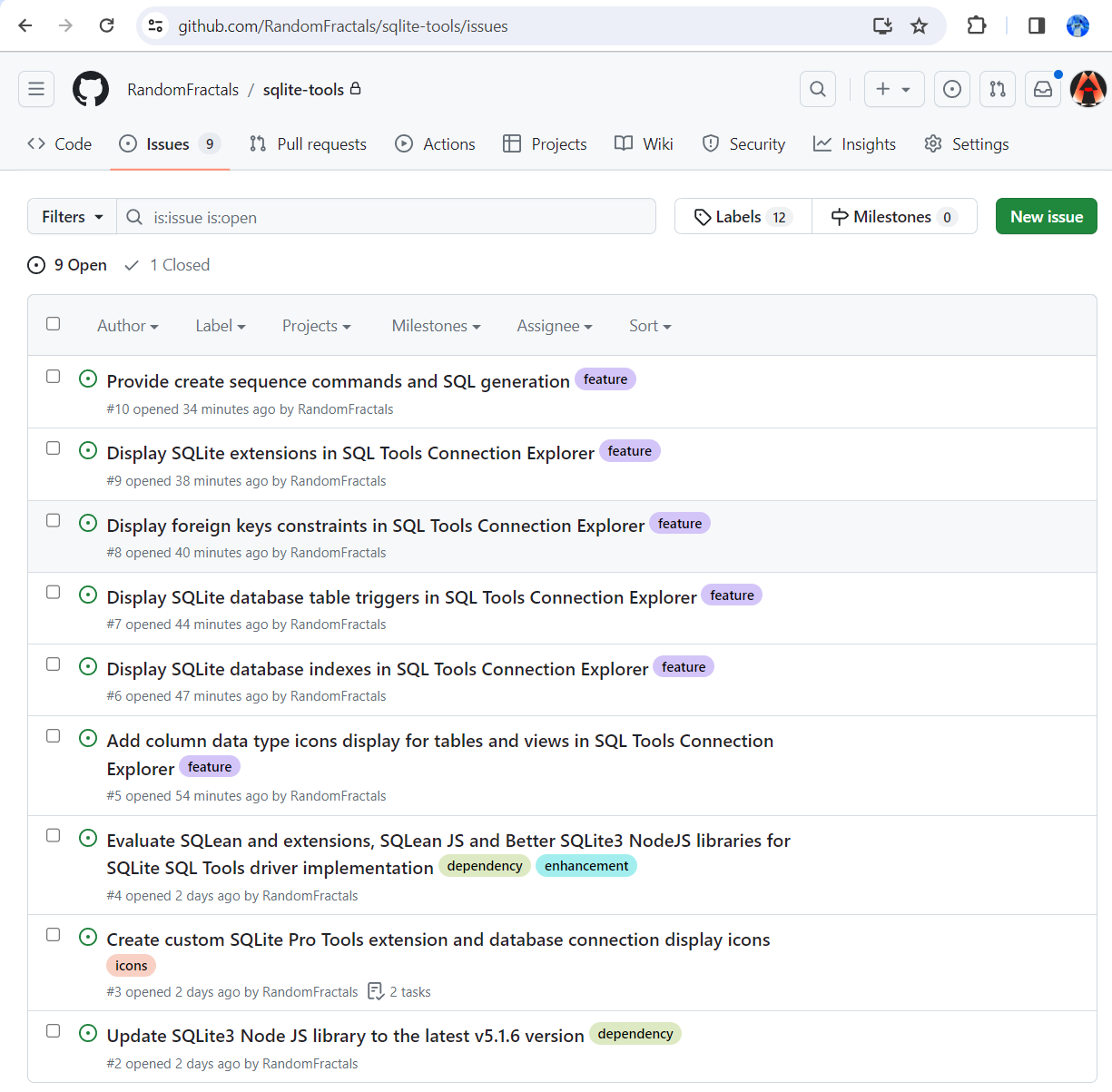Image resolution: width=1112 pixels, height=1092 pixels.
Task: Open the Labels 12 button
Action: (743, 216)
